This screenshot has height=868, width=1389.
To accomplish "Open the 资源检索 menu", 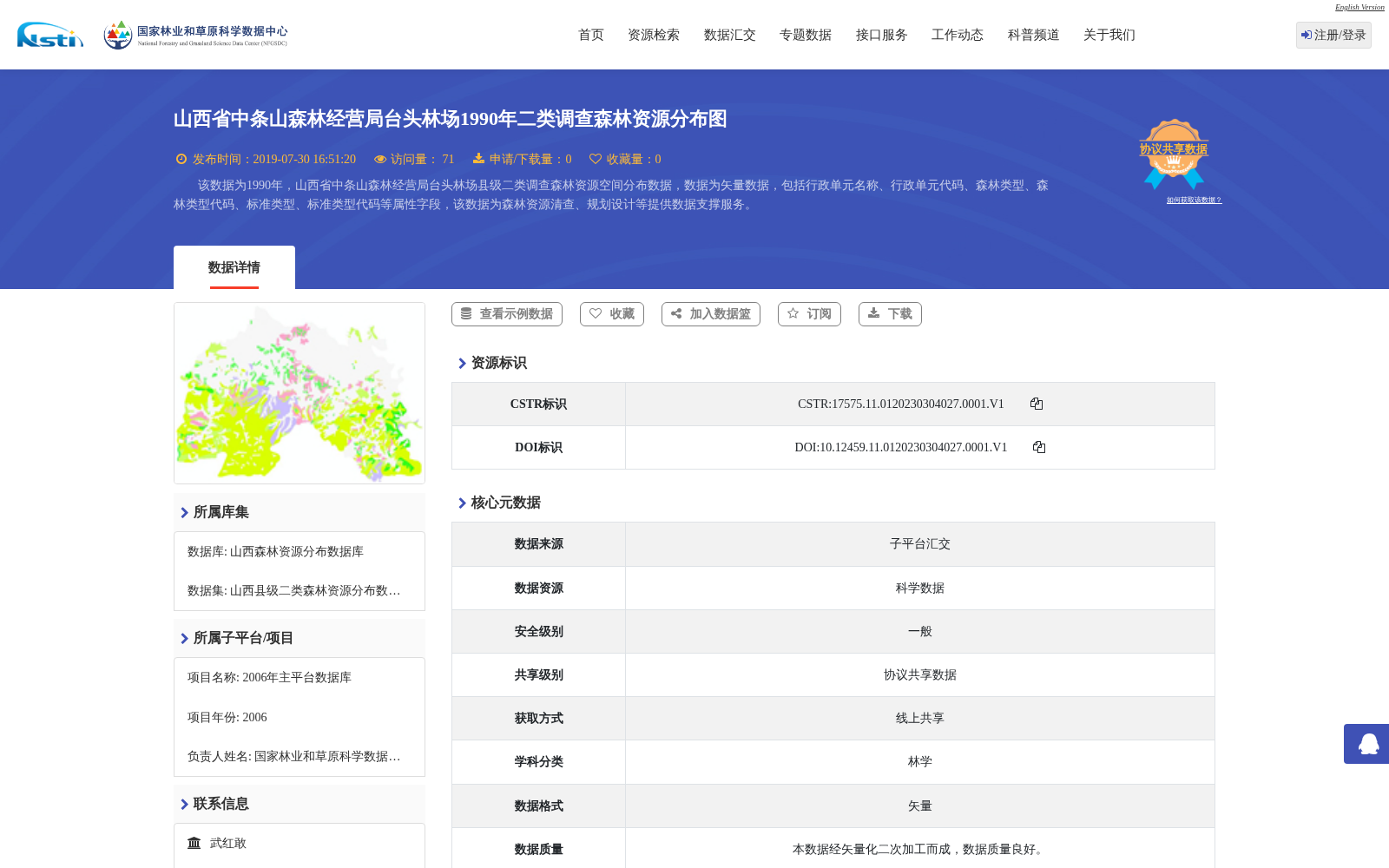I will point(654,35).
